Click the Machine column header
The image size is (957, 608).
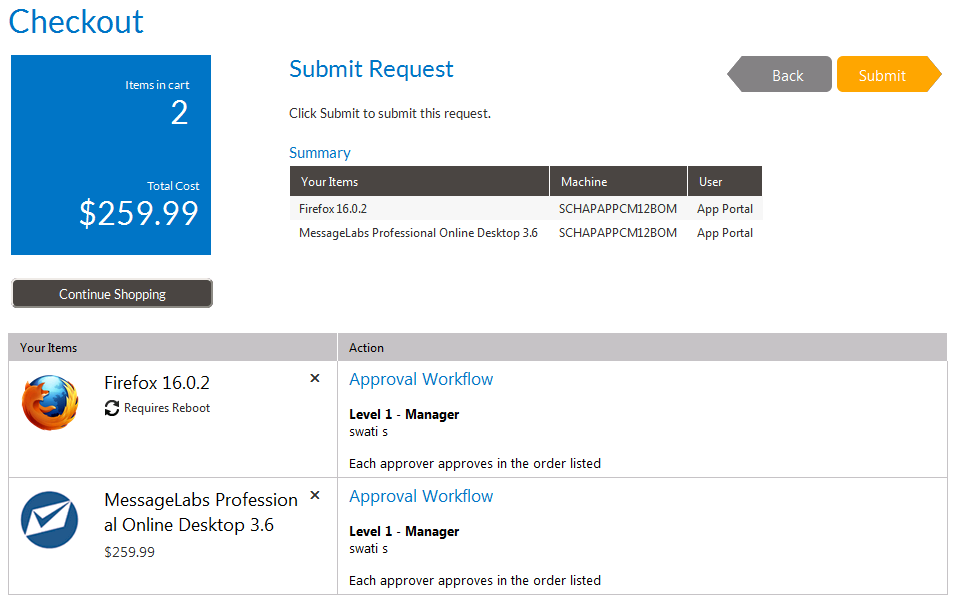[584, 181]
